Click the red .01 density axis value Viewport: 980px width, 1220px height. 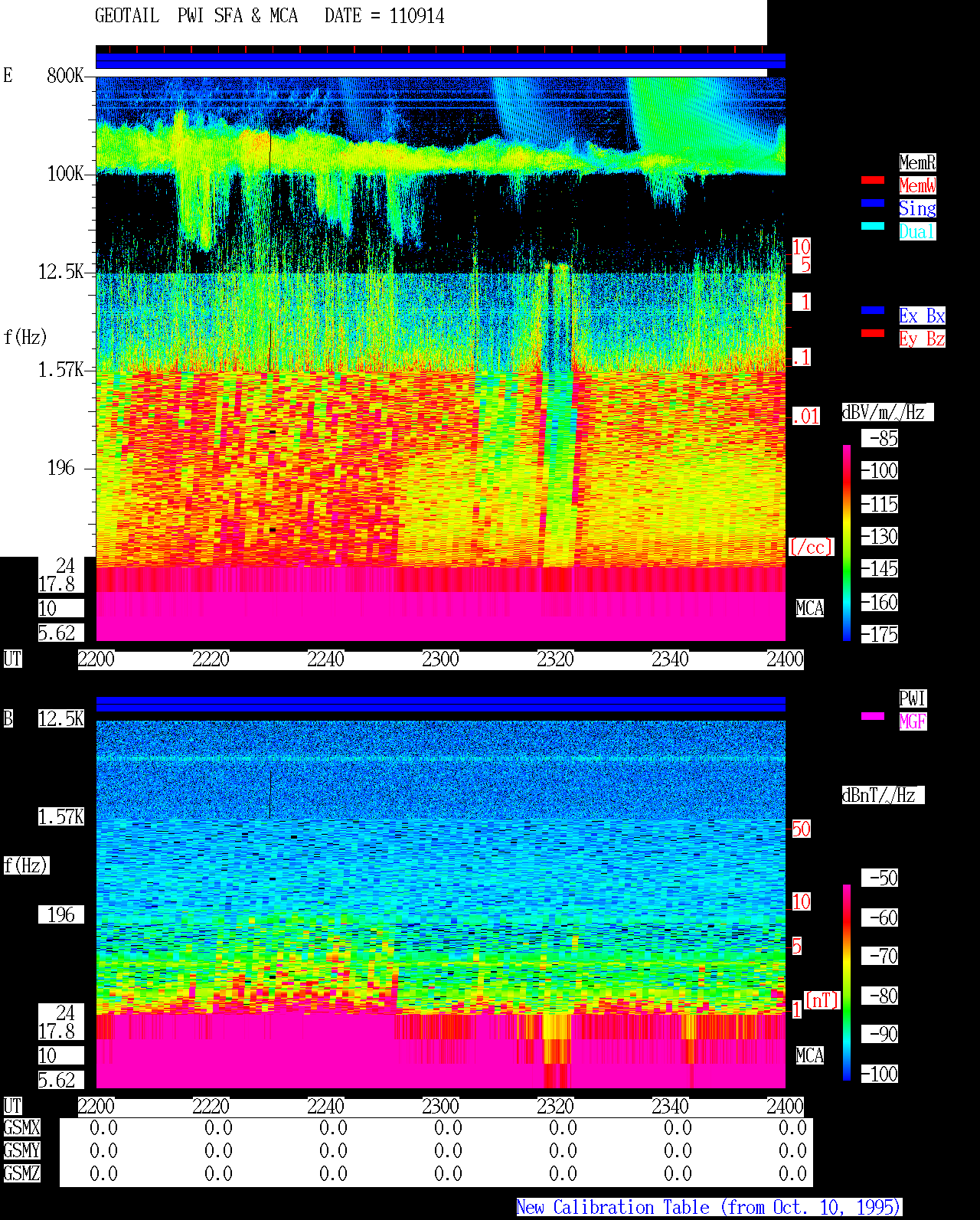click(x=806, y=417)
